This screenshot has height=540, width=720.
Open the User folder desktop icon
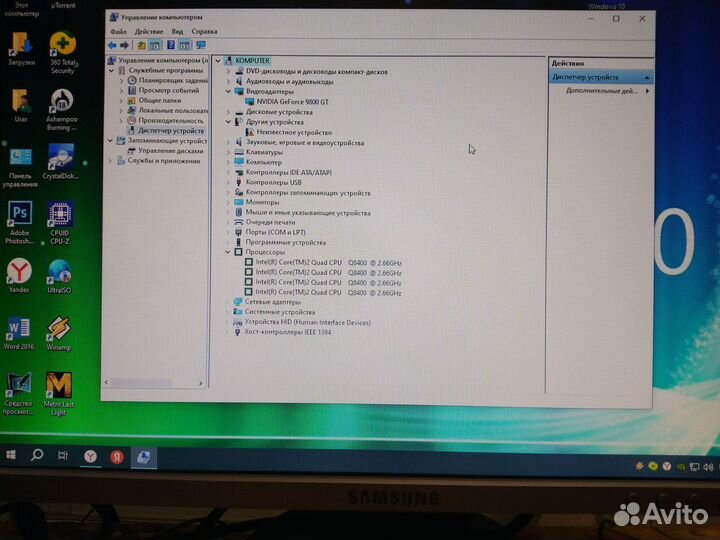click(21, 106)
